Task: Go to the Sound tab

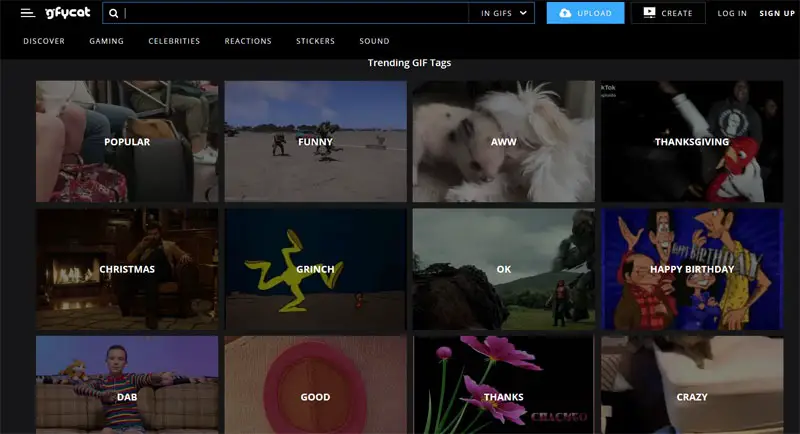Action: tap(374, 41)
